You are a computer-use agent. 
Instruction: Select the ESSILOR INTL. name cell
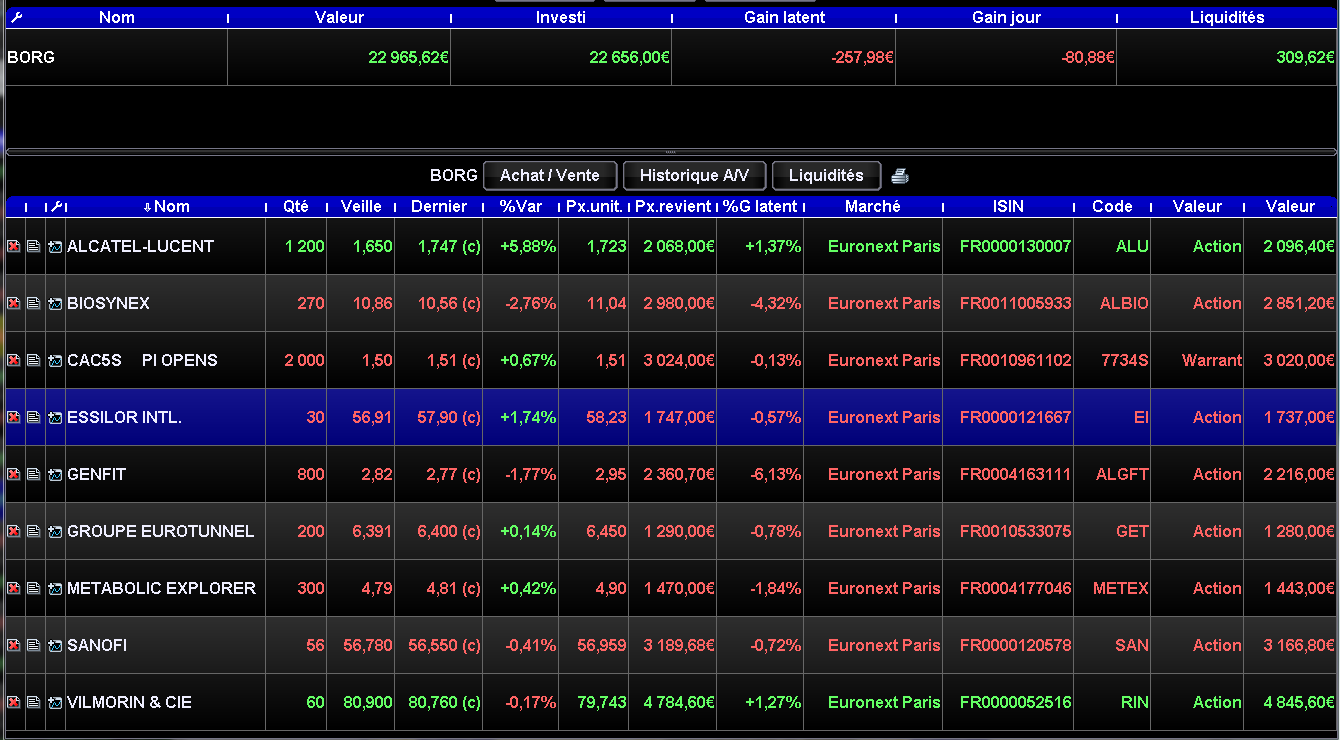tap(165, 417)
